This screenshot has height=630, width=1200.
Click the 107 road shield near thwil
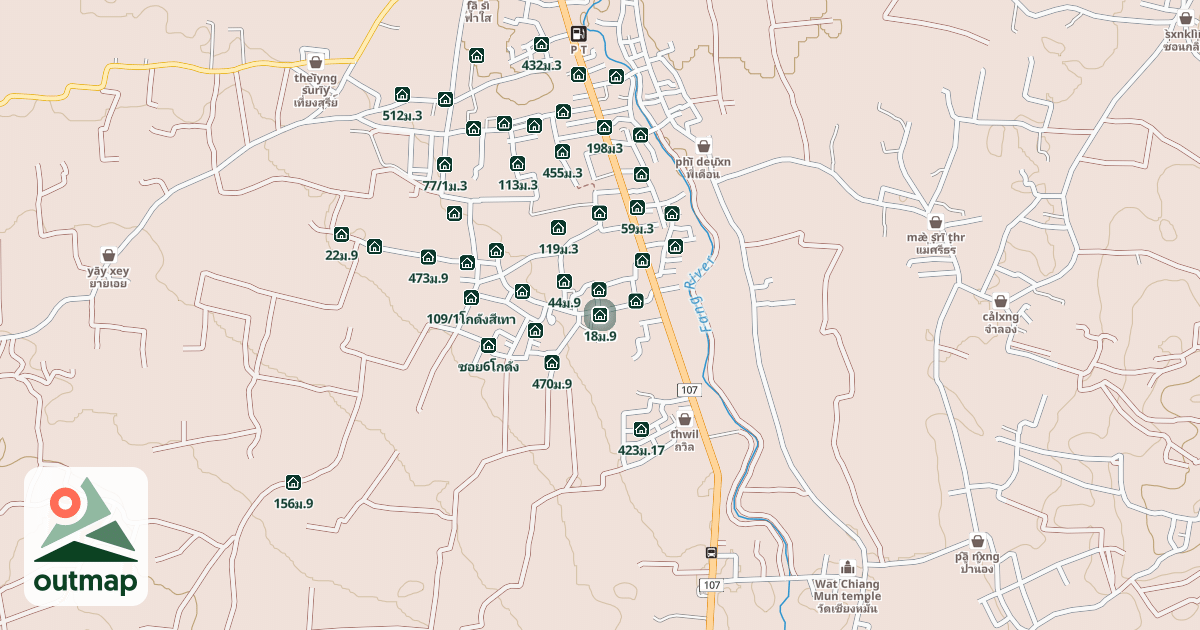(x=687, y=388)
